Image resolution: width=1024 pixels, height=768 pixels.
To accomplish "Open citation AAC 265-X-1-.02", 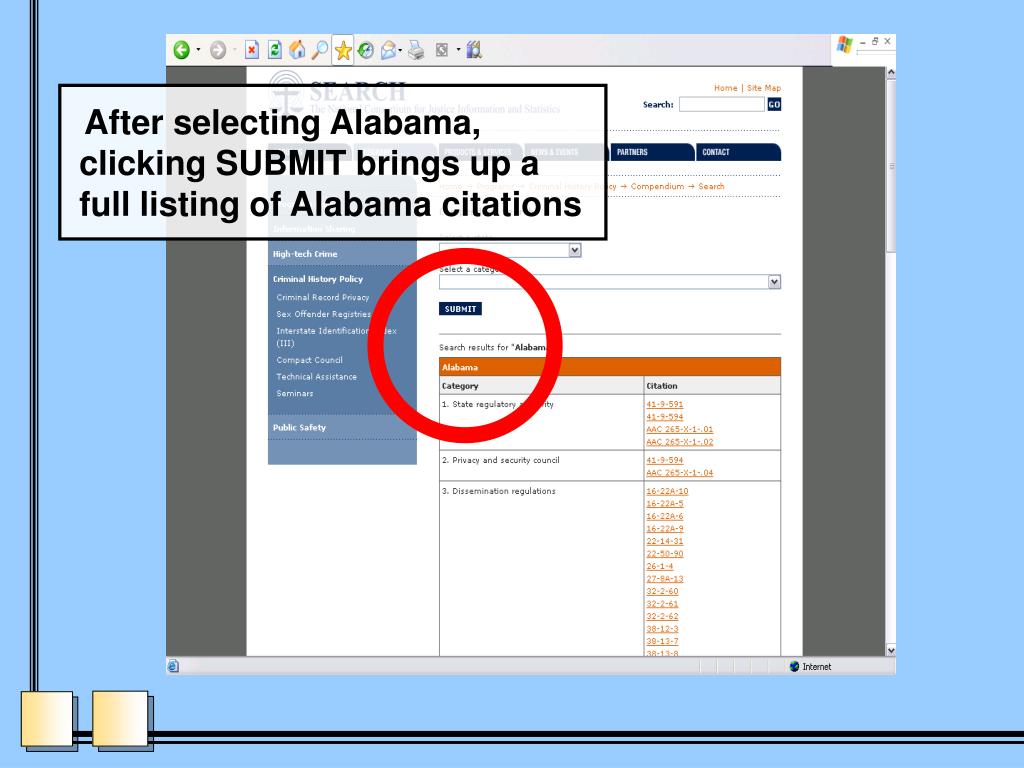I will (680, 442).
